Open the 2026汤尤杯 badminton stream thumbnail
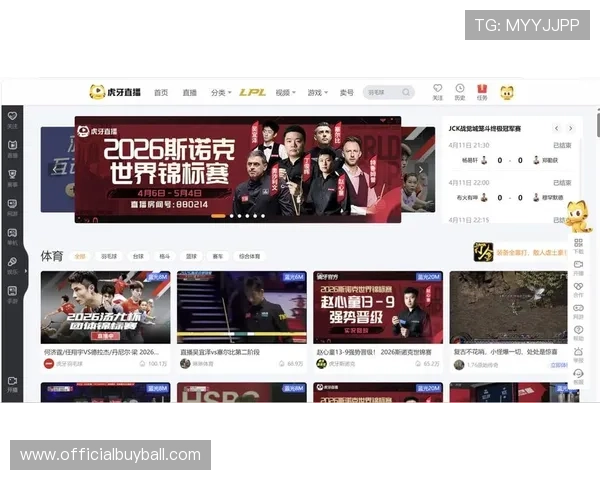The image size is (600, 480). tap(106, 307)
